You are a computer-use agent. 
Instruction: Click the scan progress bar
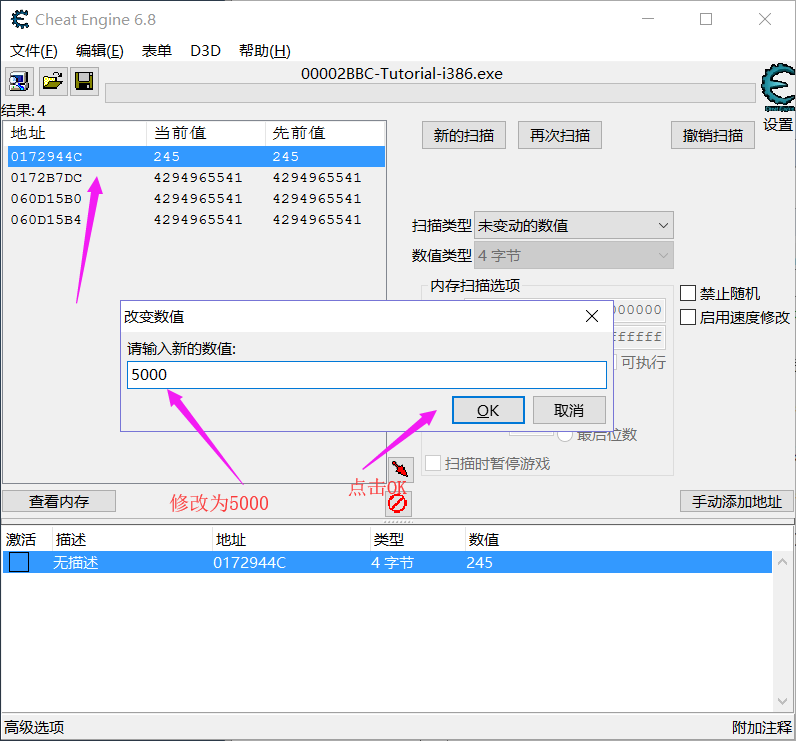430,93
